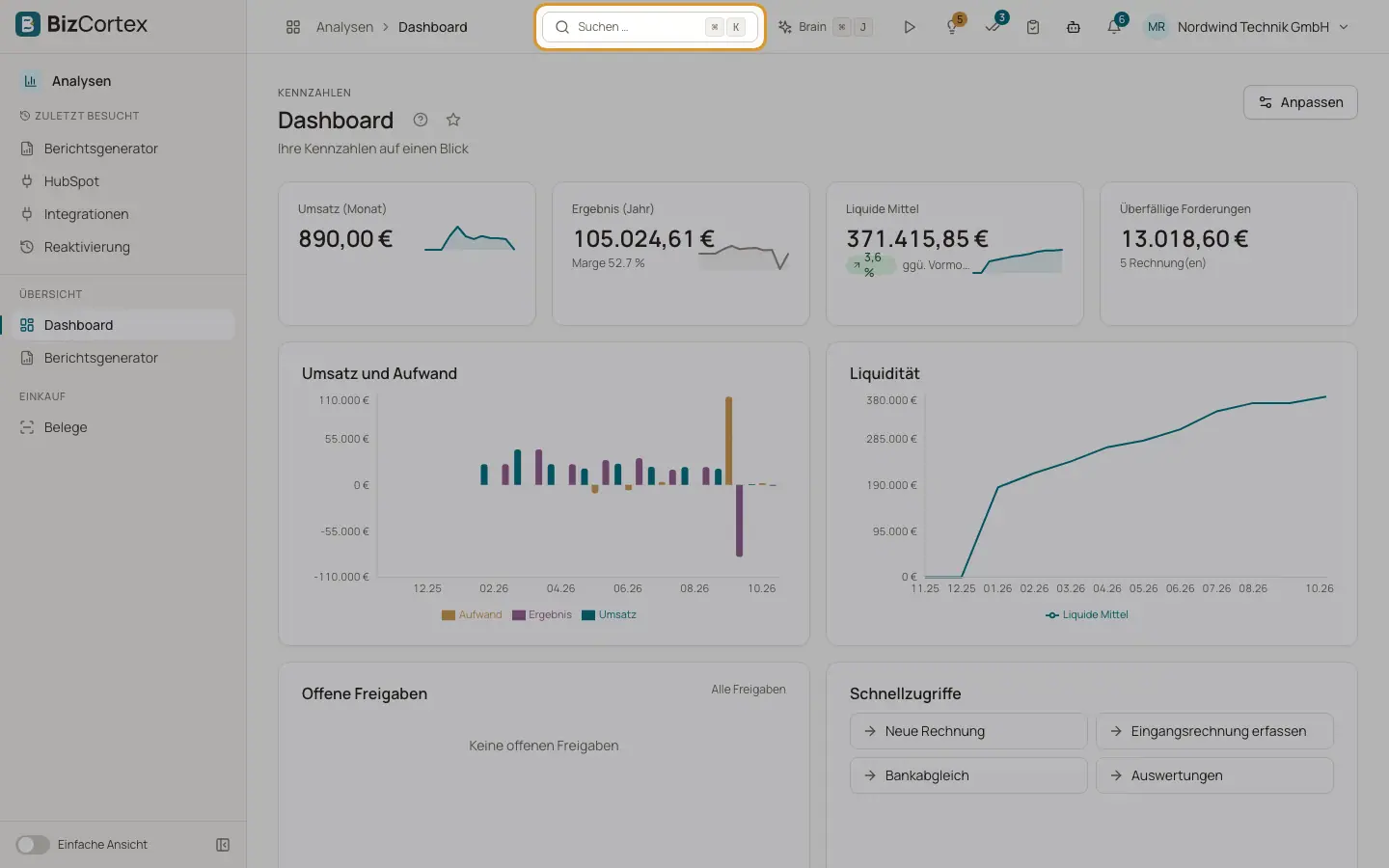Click the grid icon before the Analysen breadcrumb
Image resolution: width=1389 pixels, height=868 pixels.
pos(293,27)
